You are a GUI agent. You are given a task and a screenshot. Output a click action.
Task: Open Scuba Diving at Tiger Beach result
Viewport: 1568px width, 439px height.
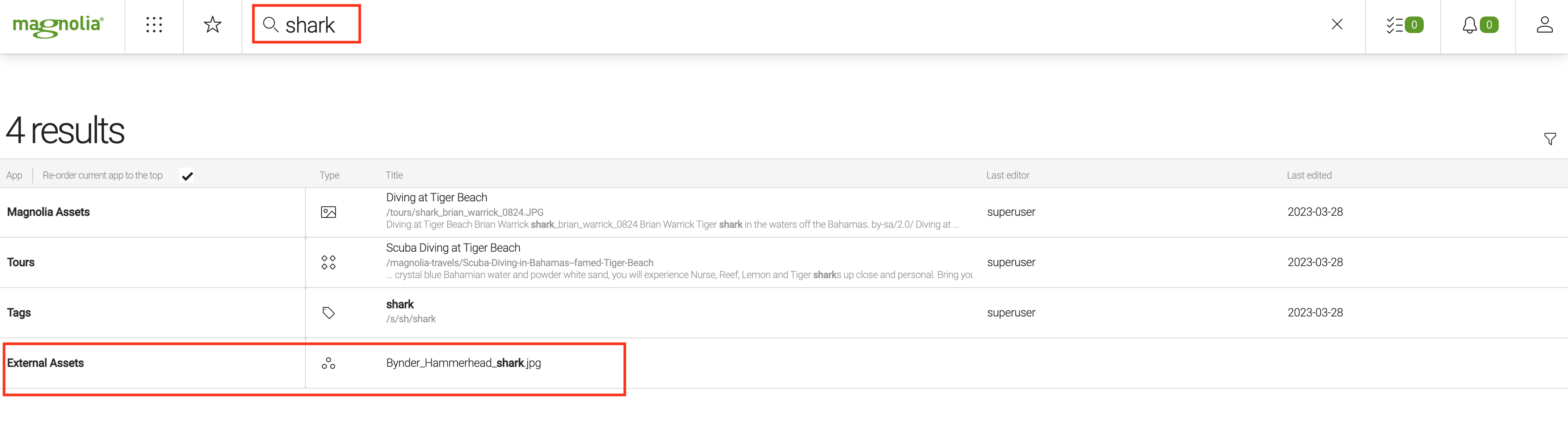point(453,248)
